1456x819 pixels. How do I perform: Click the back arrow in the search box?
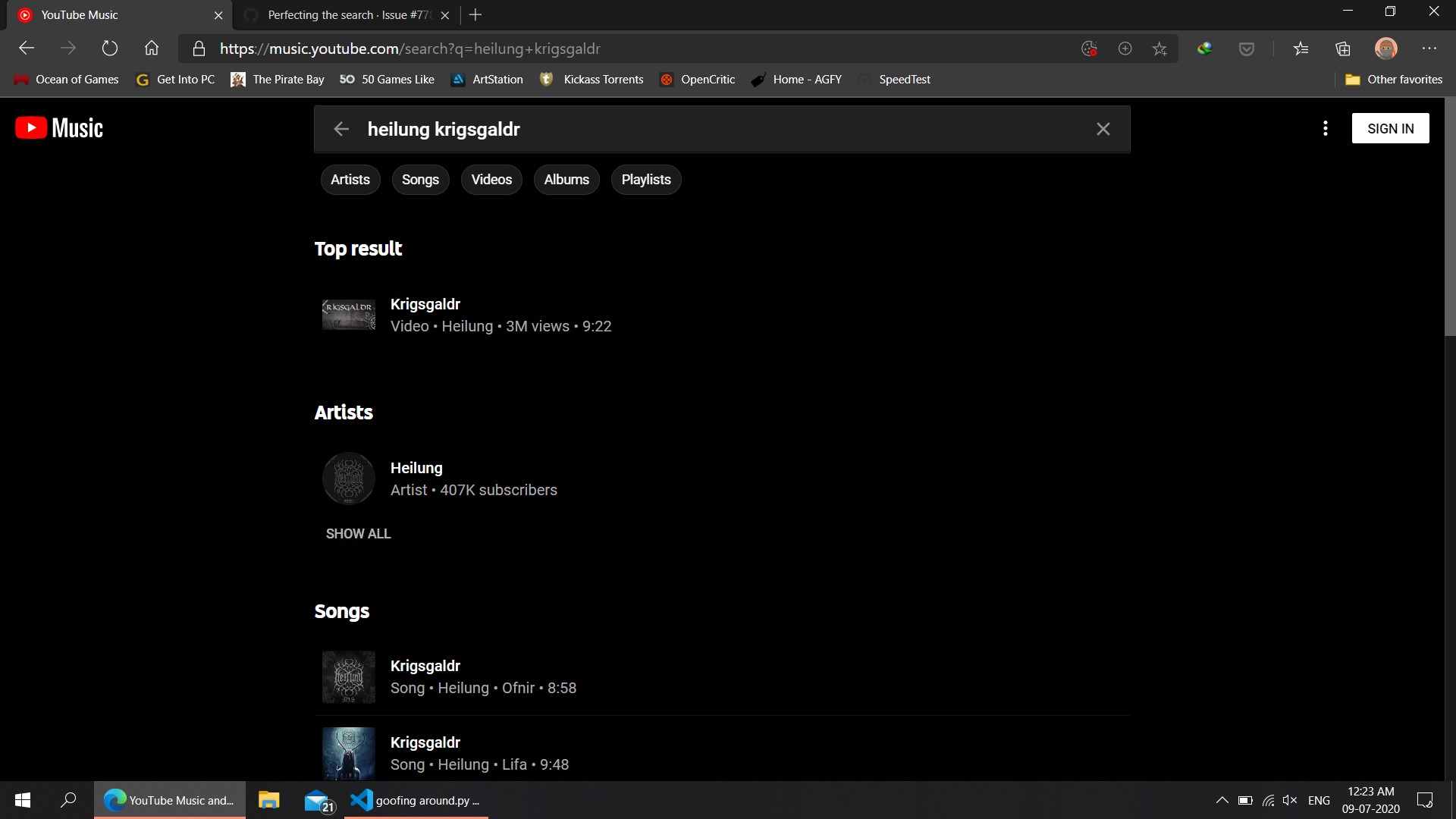341,130
